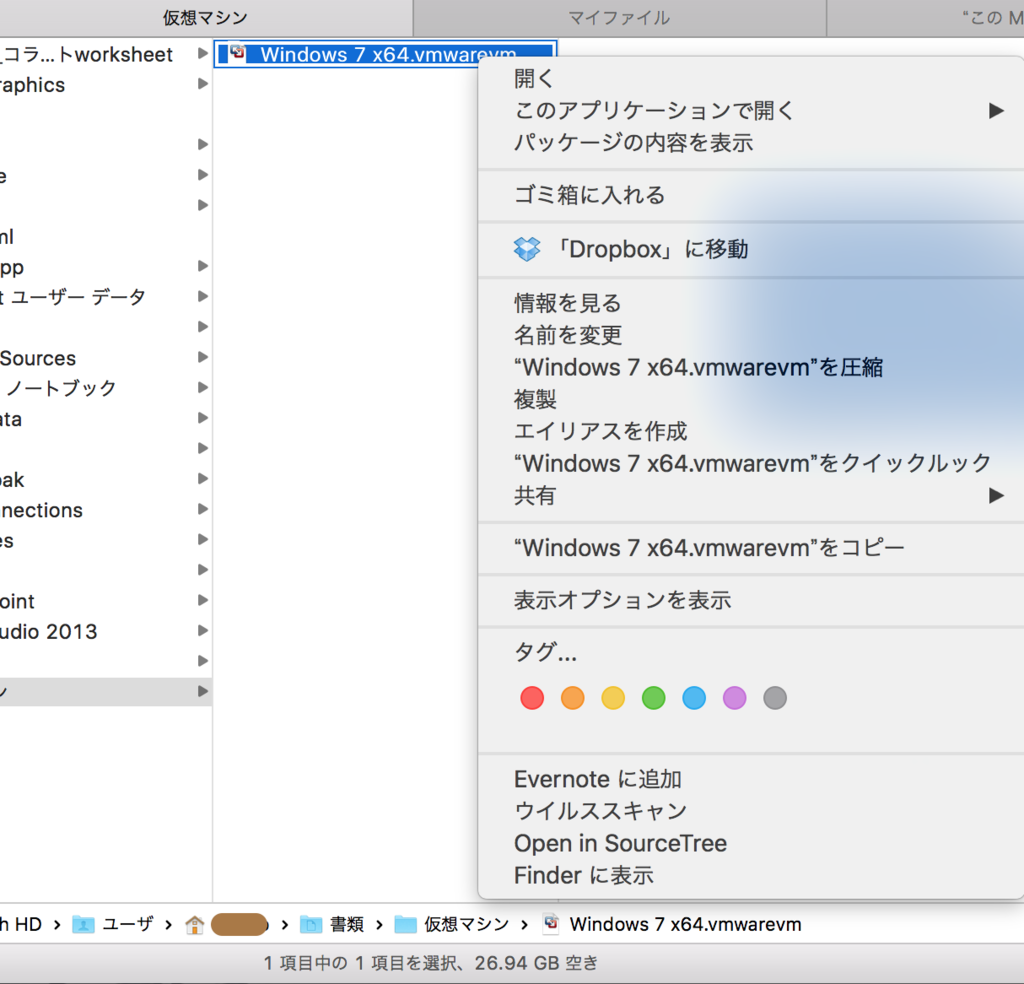
Task: Choose Open in SourceTree
Action: click(x=751, y=843)
